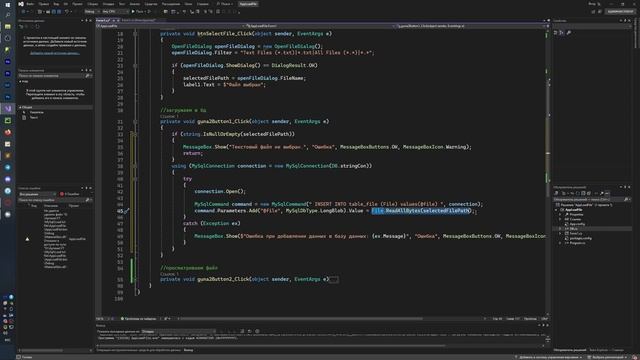Click the Undo toolbar icon
640x360 pixels.
(67, 11)
